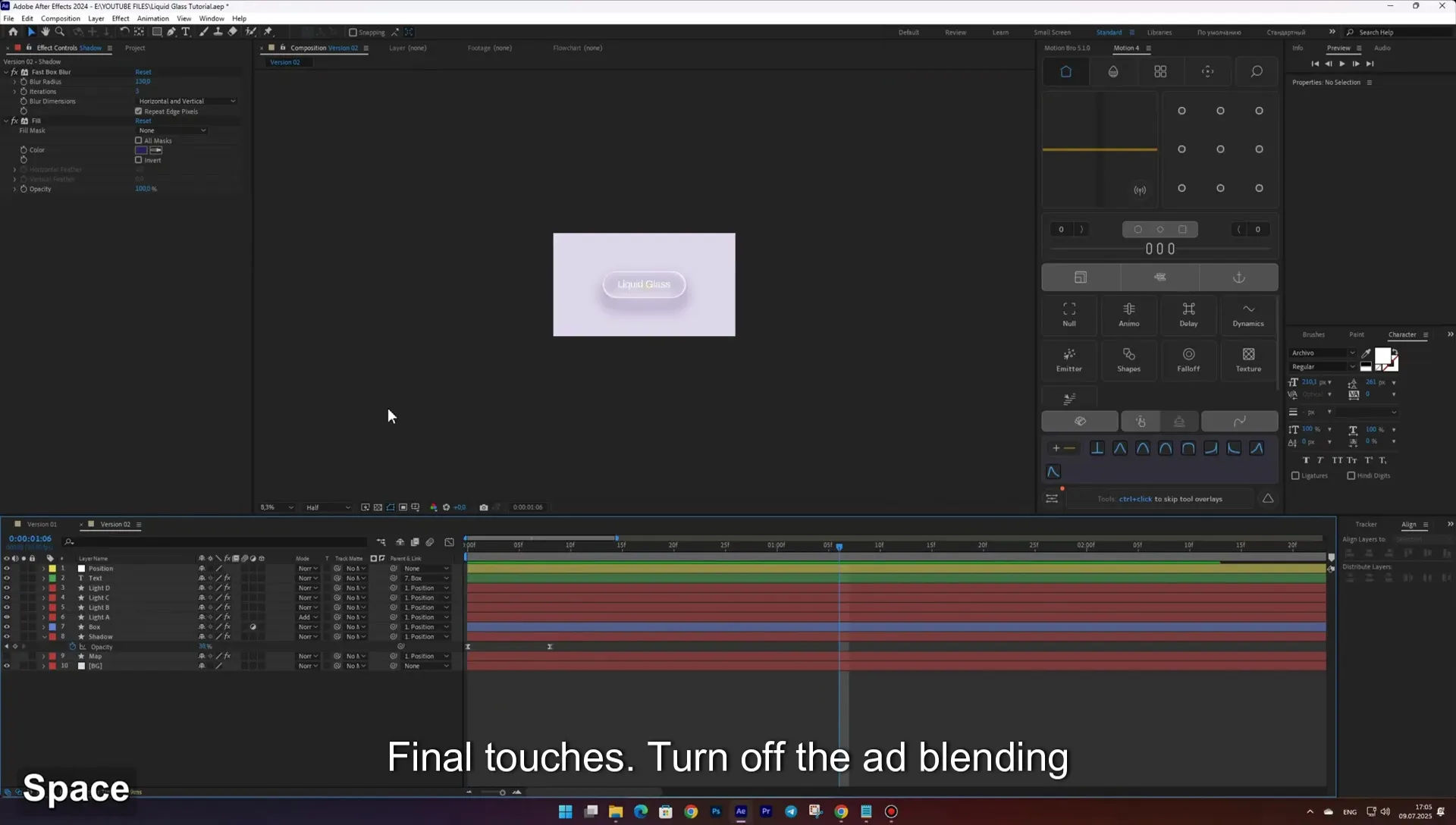The height and width of the screenshot is (825, 1456).
Task: Click the white fill color in Character panel
Action: (1383, 356)
